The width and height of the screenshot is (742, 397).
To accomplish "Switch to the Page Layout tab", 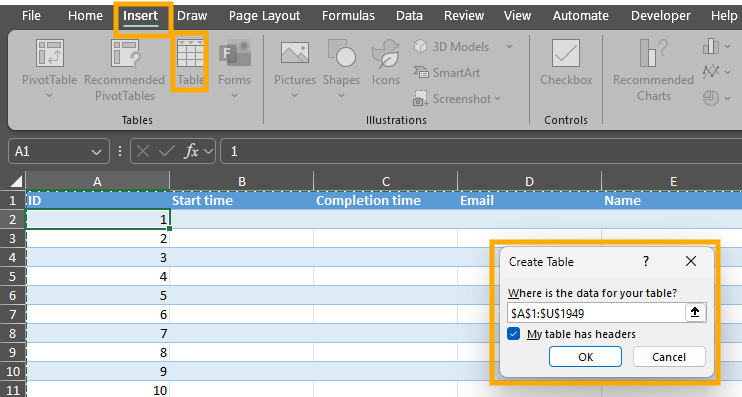I will pos(265,16).
